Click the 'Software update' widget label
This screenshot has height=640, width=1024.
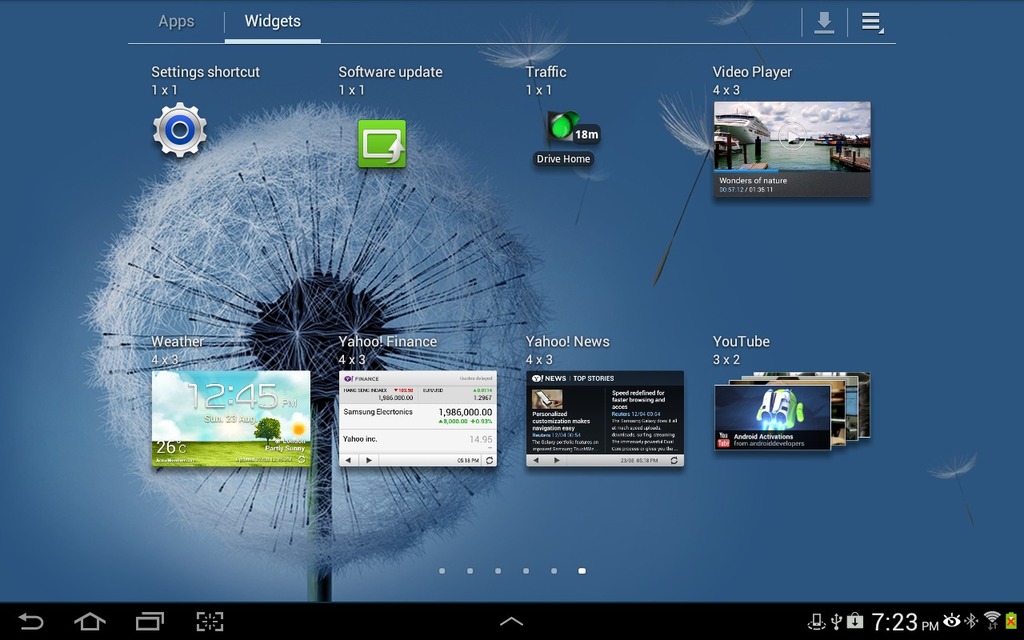coord(391,72)
